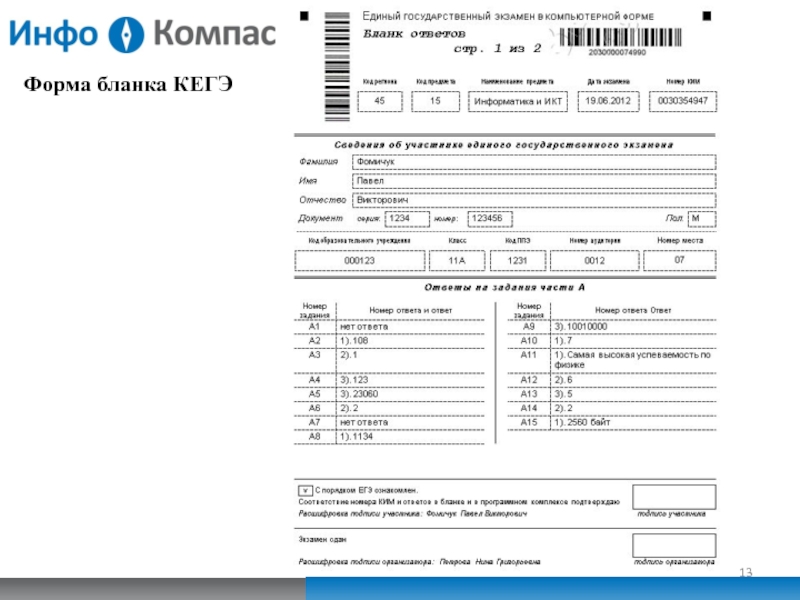Click the class field '11А'
The image size is (800, 600).
(457, 261)
